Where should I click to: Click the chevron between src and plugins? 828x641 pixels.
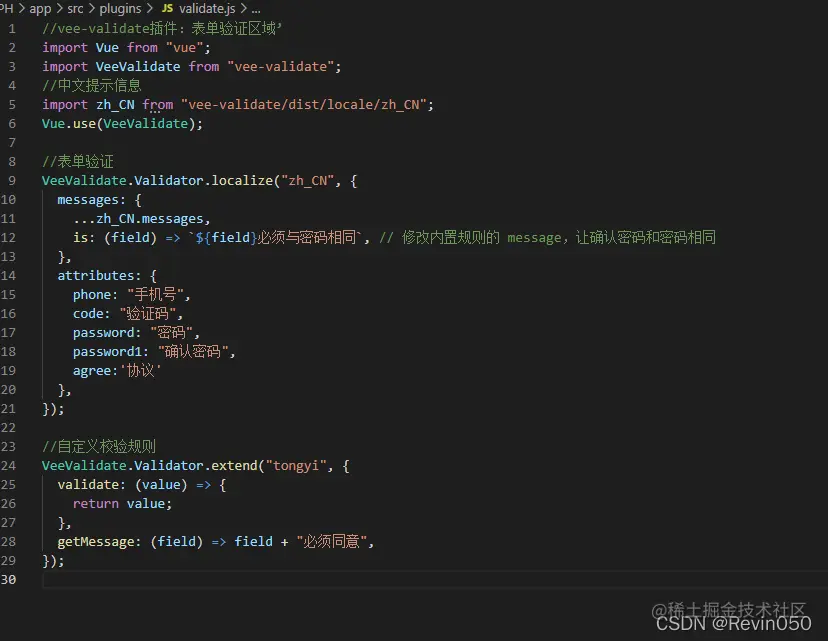click(91, 8)
